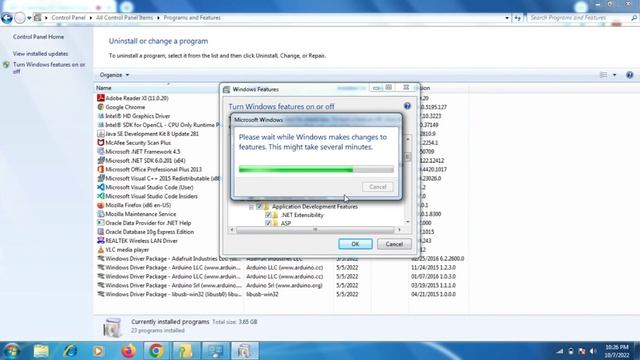The width and height of the screenshot is (640, 360).
Task: Select Microsoft Visual C++ 2015 Redistributable entry
Action: point(158,178)
